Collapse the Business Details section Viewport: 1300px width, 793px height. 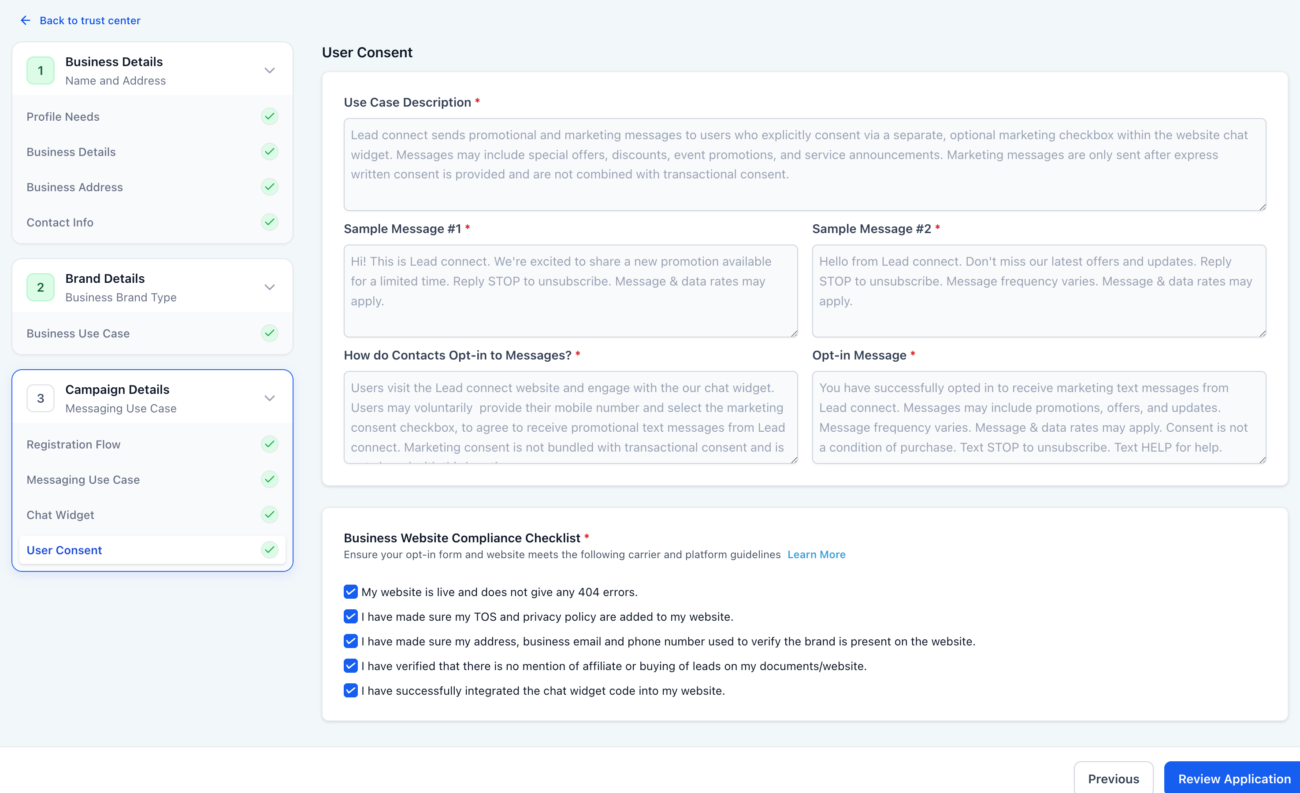(x=268, y=71)
